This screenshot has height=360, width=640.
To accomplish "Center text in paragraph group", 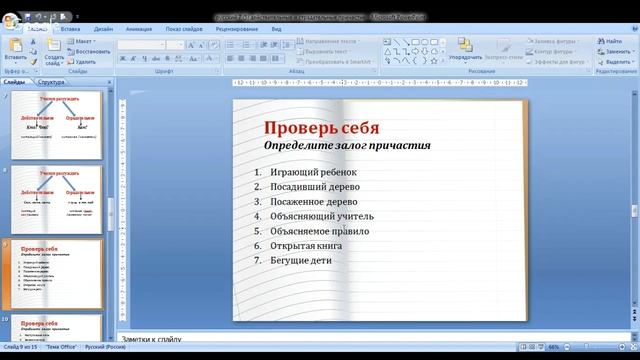I will coord(241,59).
